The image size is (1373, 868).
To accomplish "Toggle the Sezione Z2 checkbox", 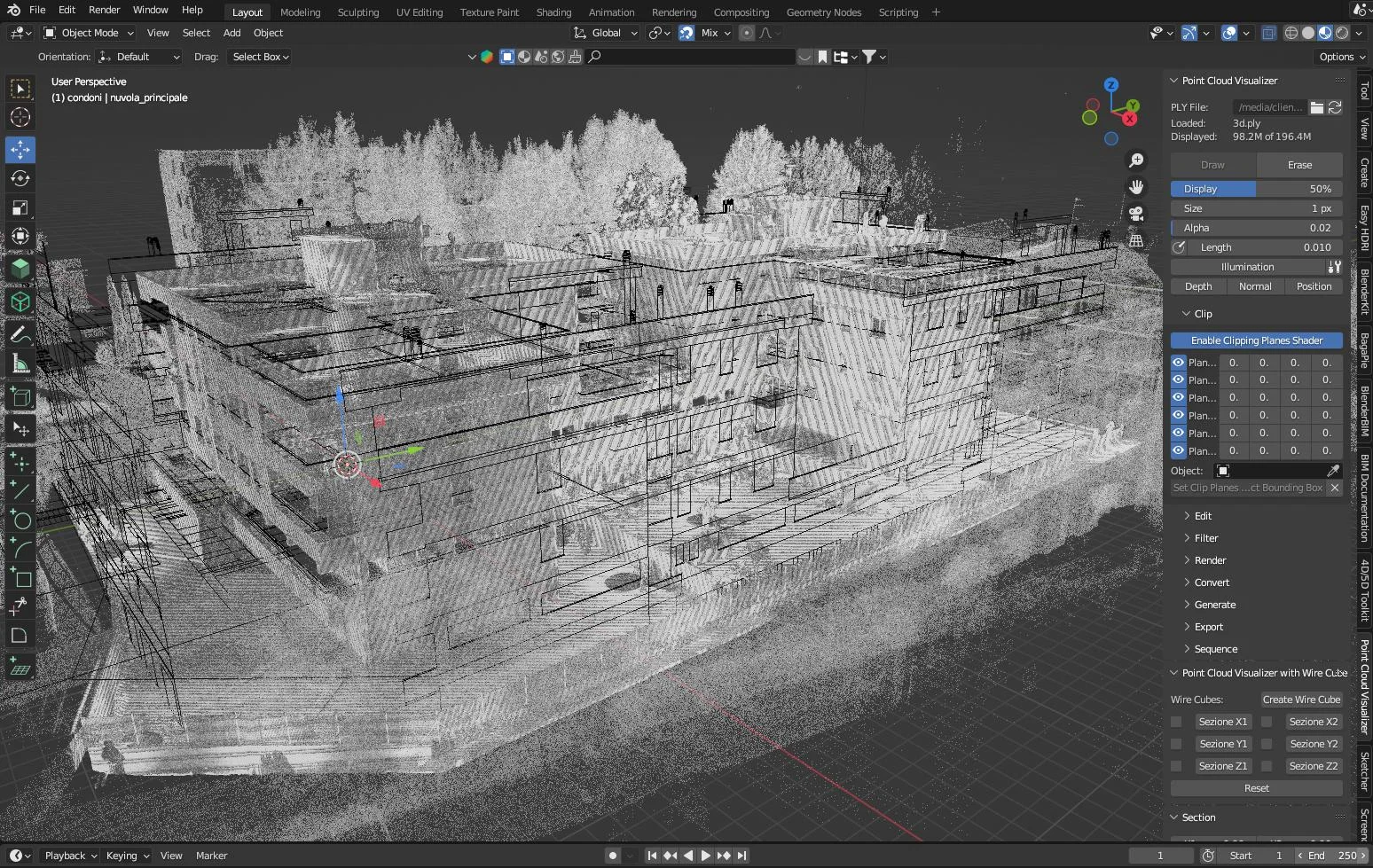I will click(x=1267, y=765).
